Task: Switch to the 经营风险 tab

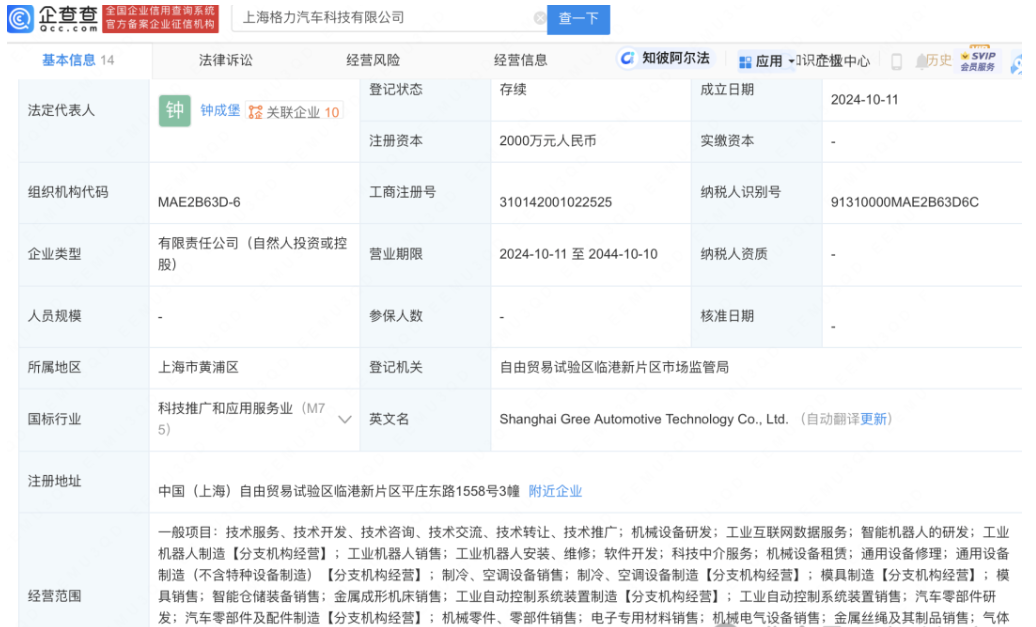Action: [373, 60]
